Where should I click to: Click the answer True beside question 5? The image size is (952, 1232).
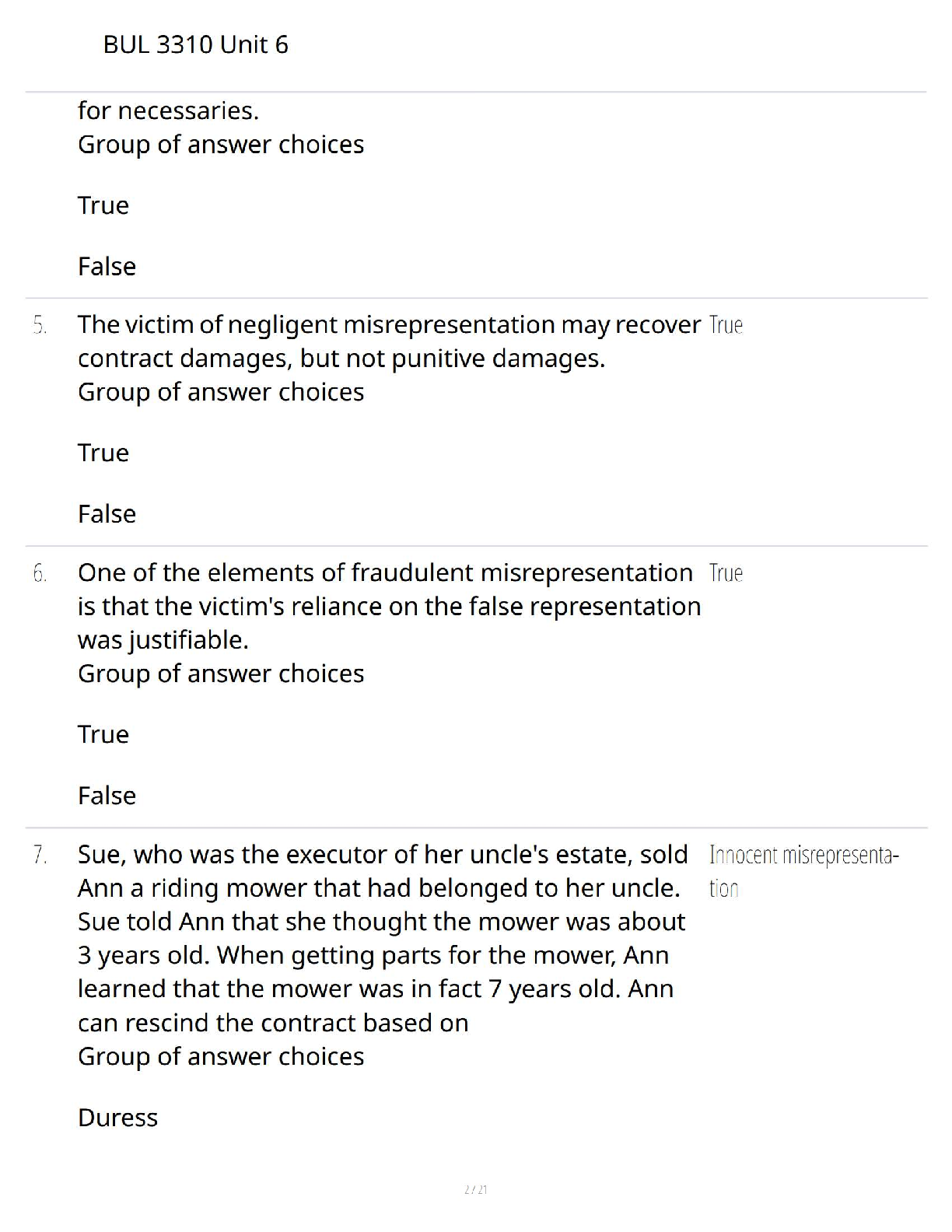pyautogui.click(x=726, y=325)
